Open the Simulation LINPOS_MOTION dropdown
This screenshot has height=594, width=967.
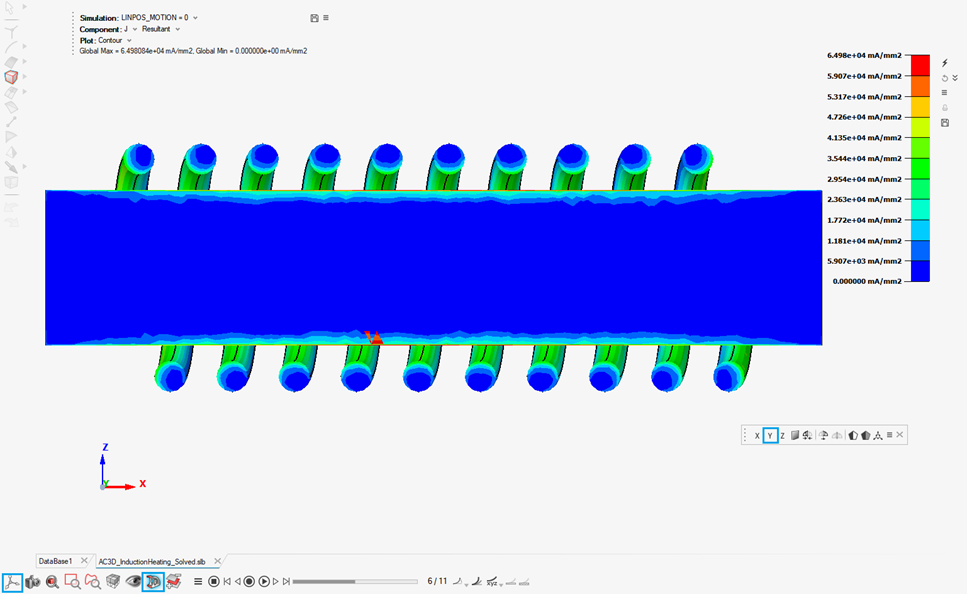[195, 18]
